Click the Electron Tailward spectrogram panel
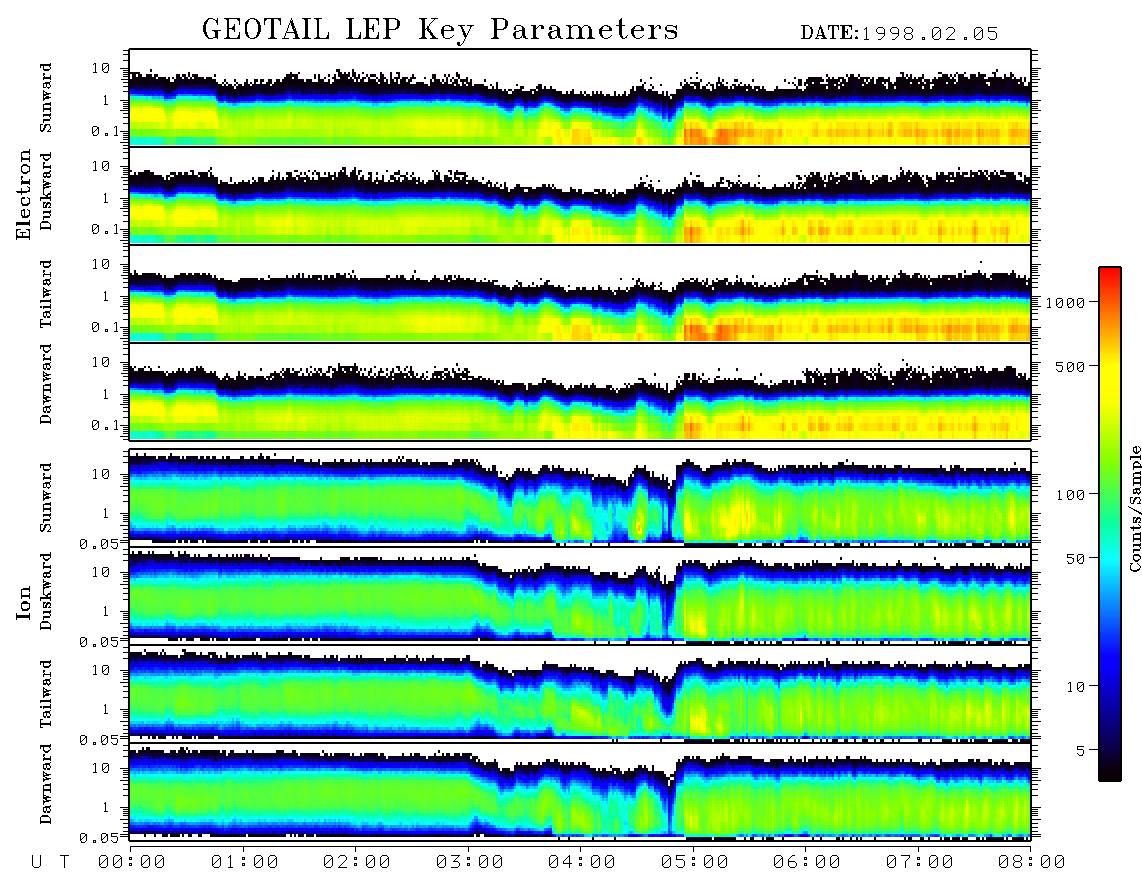This screenshot has height=880, width=1142. tap(580, 294)
